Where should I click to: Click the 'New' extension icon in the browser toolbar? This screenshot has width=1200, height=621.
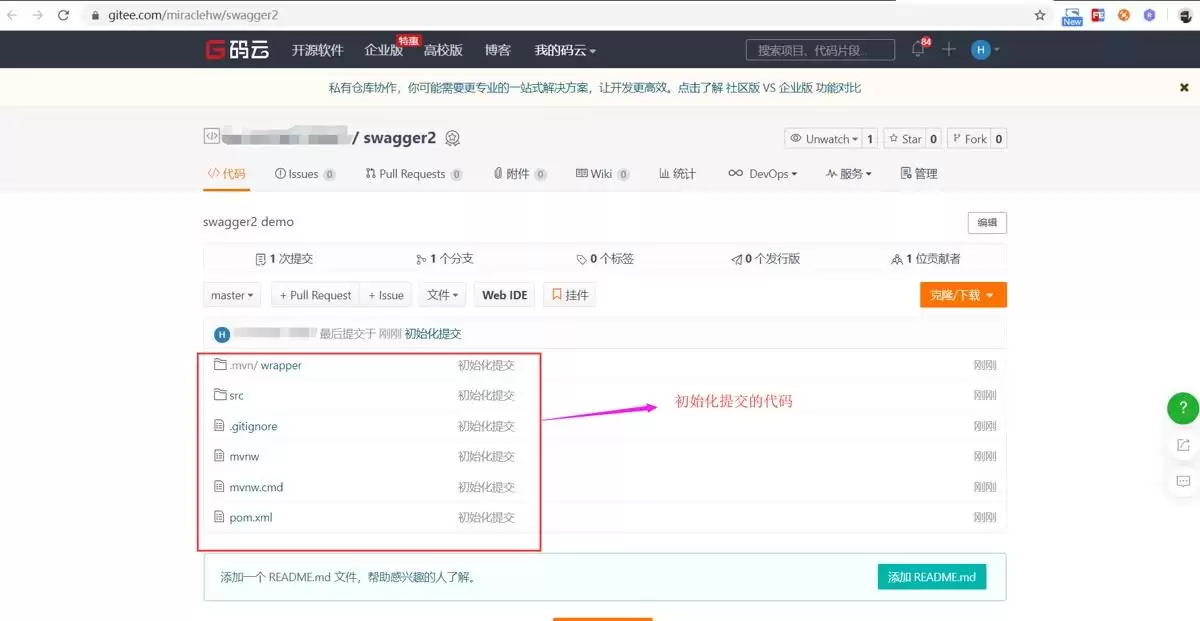(x=1071, y=15)
